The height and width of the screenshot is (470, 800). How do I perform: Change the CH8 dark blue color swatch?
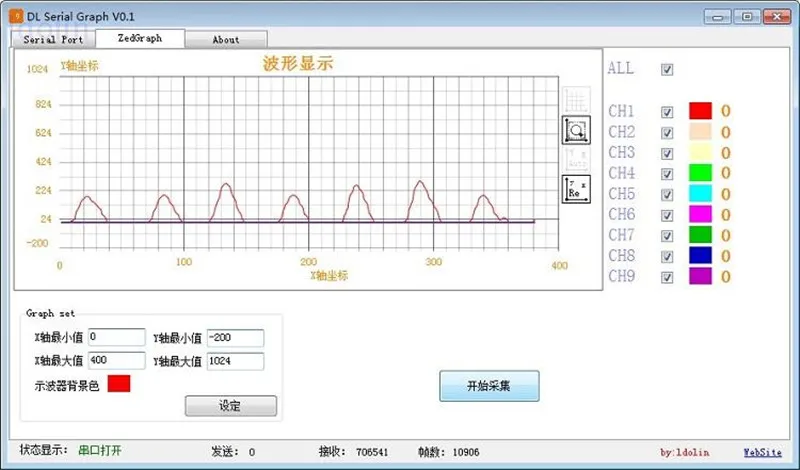coord(700,255)
